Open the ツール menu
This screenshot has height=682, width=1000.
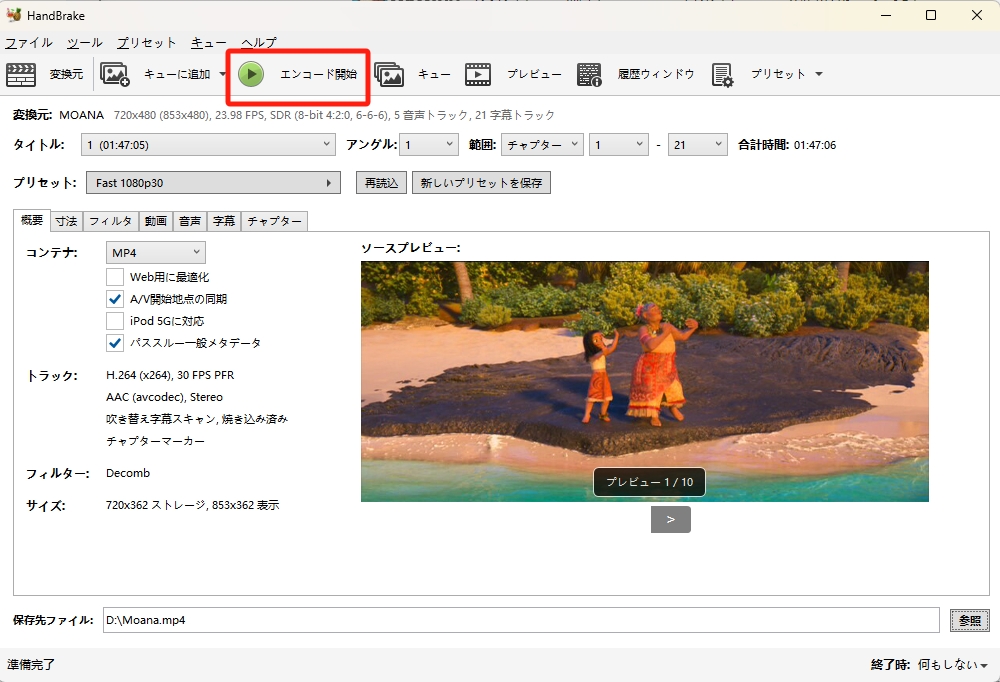[x=84, y=43]
